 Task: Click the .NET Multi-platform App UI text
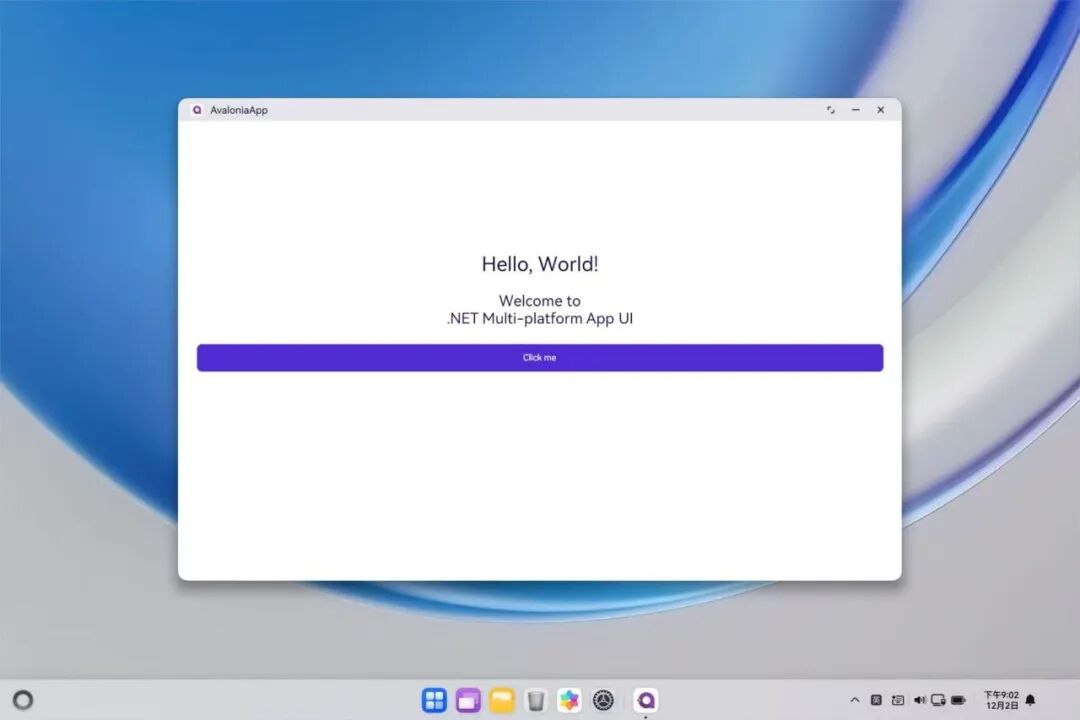click(539, 318)
